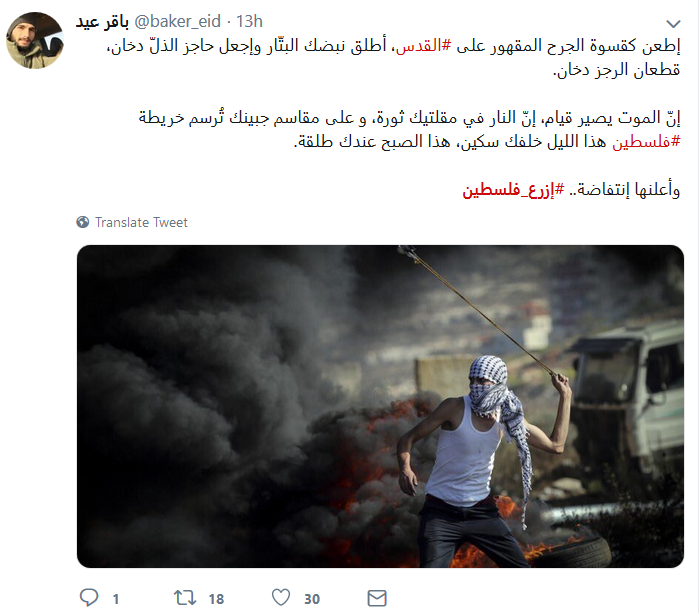Image resolution: width=699 pixels, height=613 pixels.
Task: Click the Translate Tweet link
Action: pos(141,222)
